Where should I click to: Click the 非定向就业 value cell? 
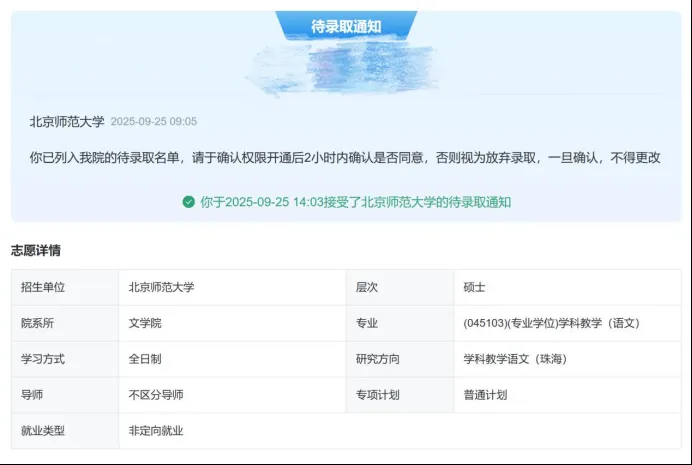[x=400, y=431]
